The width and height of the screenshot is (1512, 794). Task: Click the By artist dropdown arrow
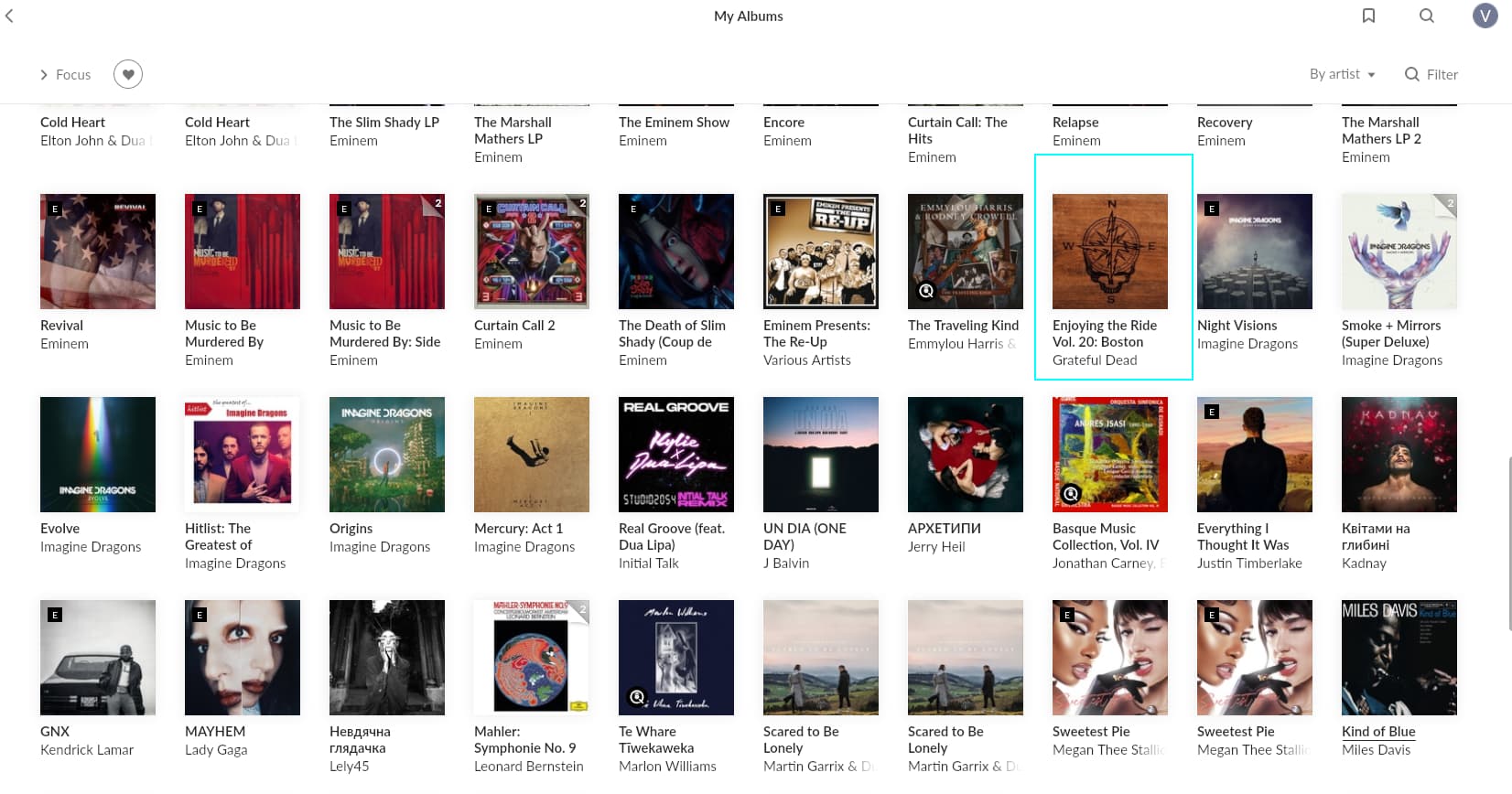tap(1371, 75)
